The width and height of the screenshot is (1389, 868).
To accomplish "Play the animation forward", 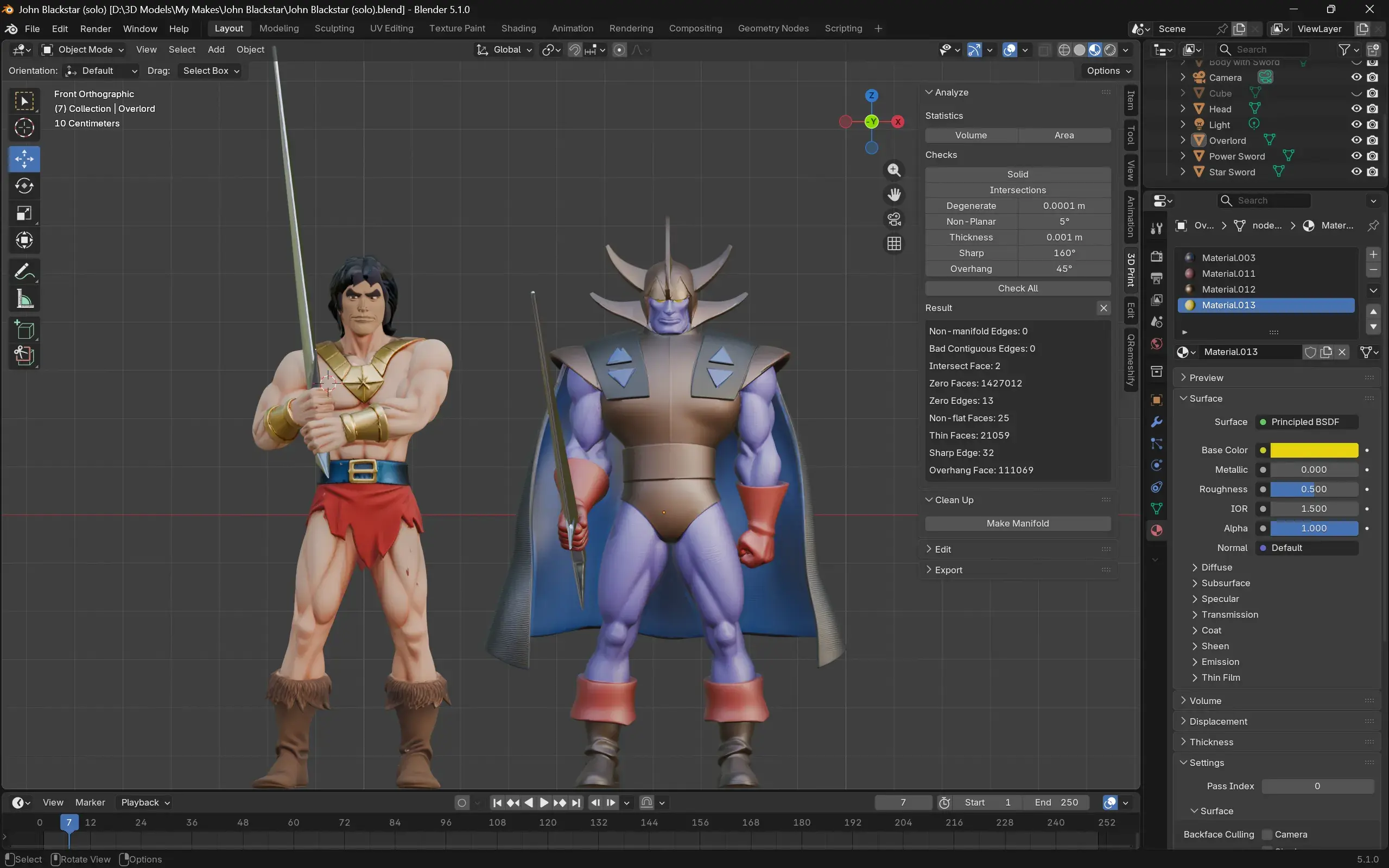I will click(x=543, y=802).
